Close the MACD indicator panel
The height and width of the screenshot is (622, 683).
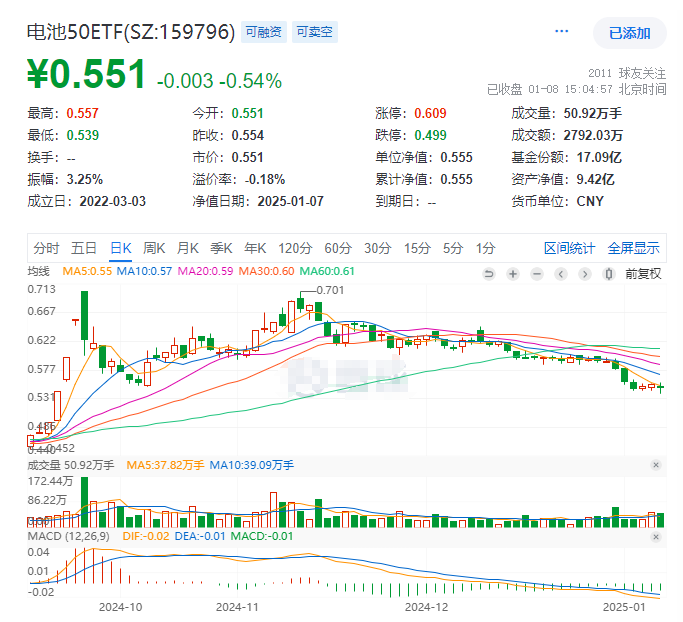click(x=656, y=537)
